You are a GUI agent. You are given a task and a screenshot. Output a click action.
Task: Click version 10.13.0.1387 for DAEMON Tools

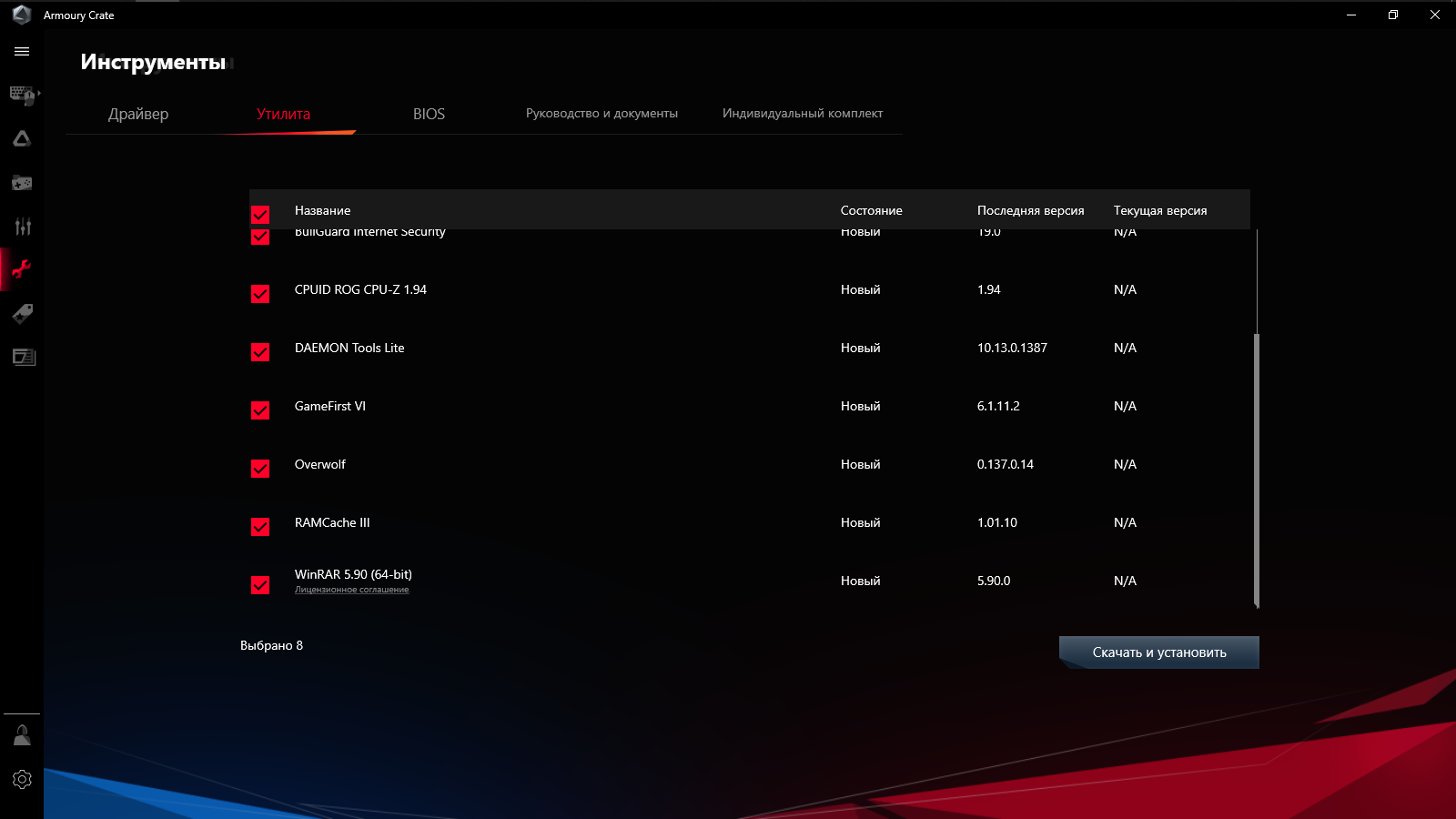point(1012,348)
